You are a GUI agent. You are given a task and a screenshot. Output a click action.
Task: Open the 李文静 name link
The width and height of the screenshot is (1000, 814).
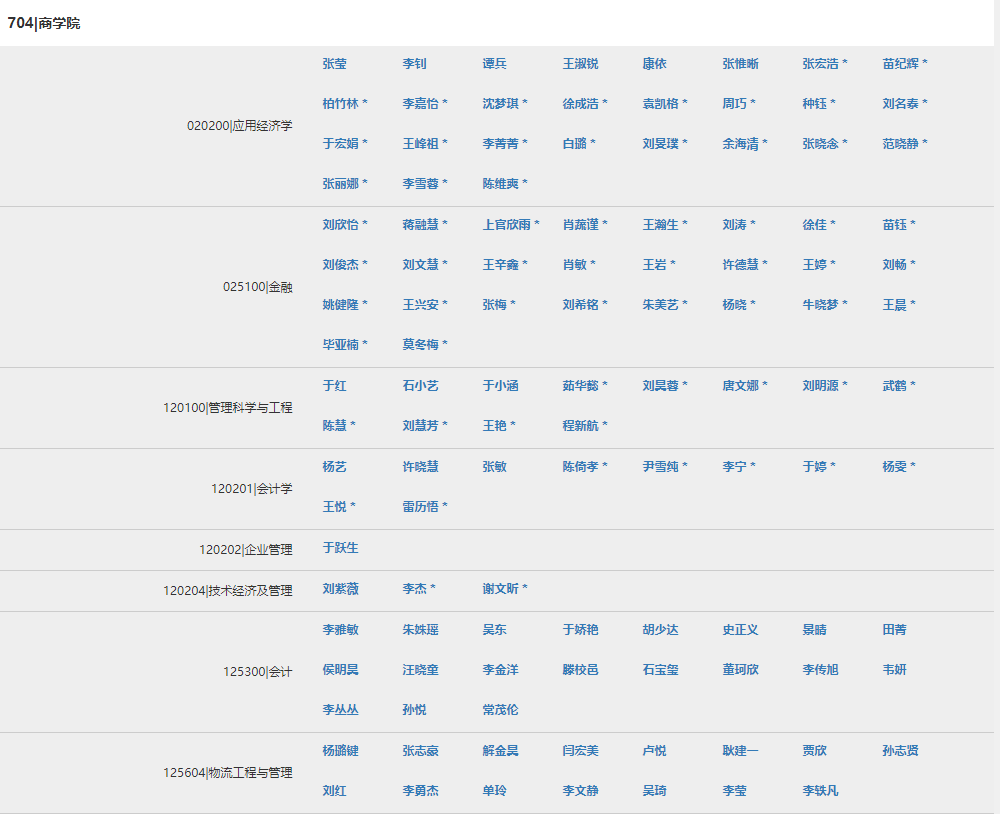point(580,791)
